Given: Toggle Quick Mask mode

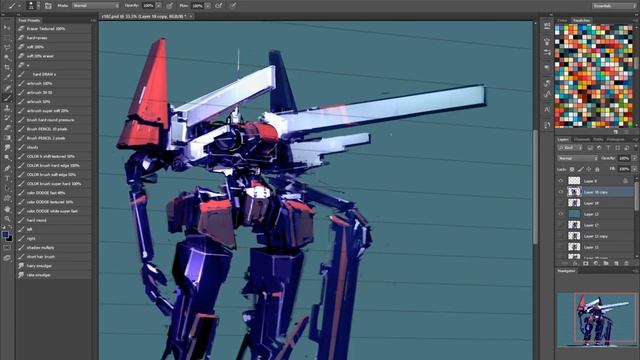Looking at the screenshot, I should pyautogui.click(x=7, y=248).
